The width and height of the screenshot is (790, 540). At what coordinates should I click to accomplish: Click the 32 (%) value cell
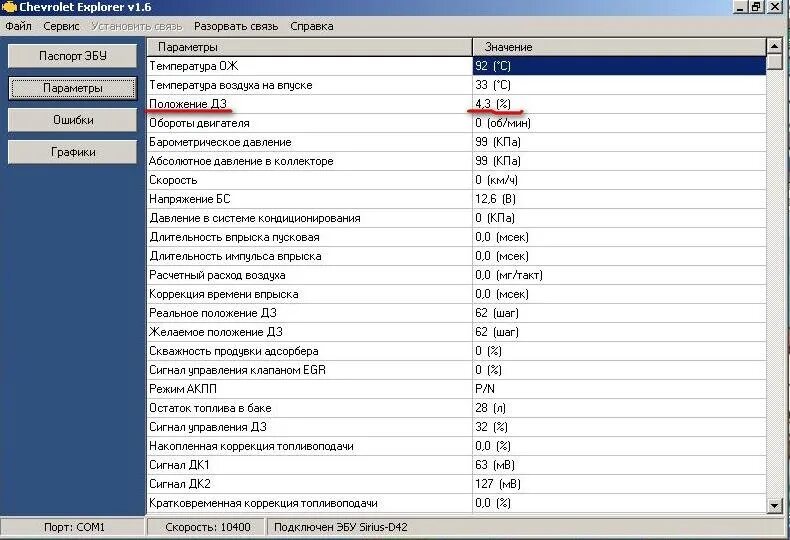pos(619,427)
